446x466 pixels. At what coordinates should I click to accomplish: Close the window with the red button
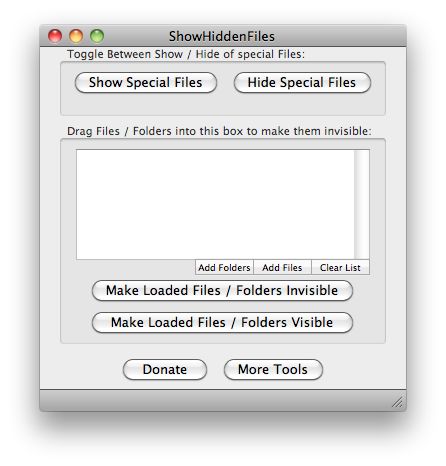click(55, 36)
